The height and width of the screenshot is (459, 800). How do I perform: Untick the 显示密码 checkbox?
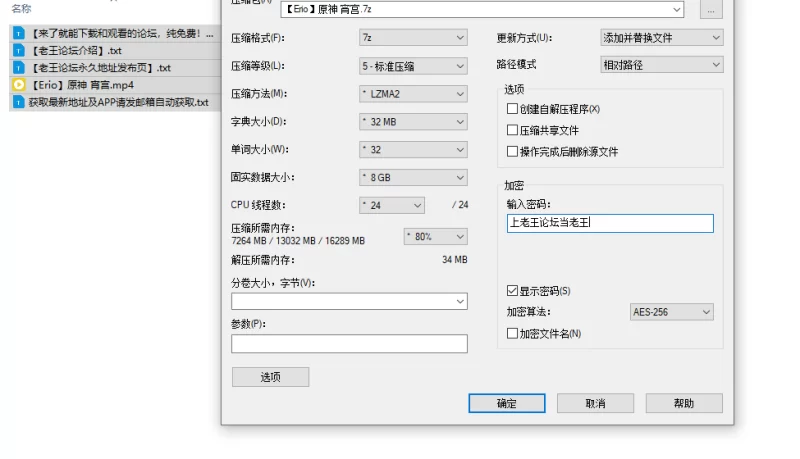(513, 291)
